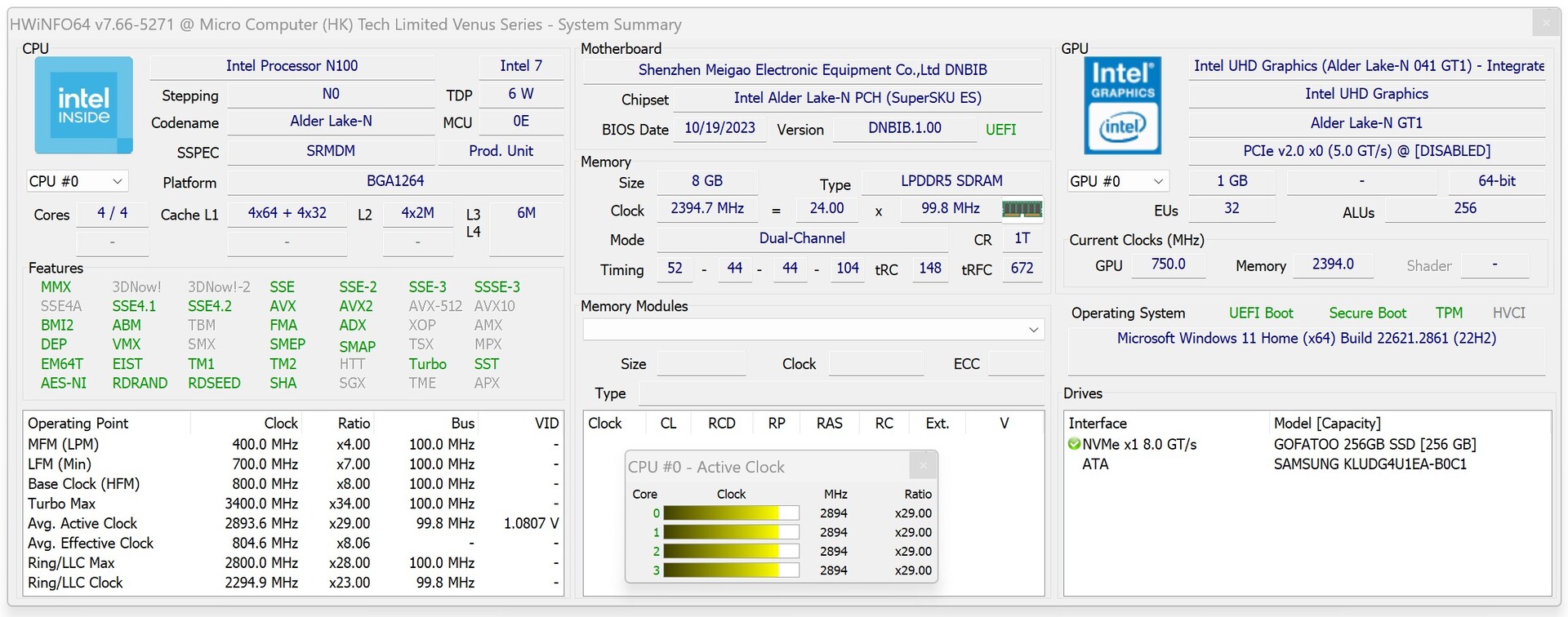The width and height of the screenshot is (1568, 617).
Task: Click the L2 cache value 4x2M
Action: [x=417, y=213]
